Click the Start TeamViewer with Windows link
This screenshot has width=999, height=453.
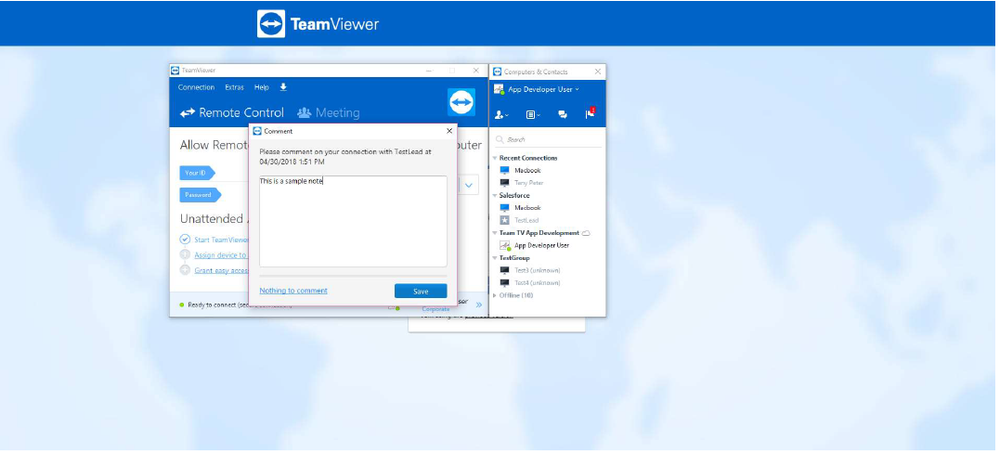pyautogui.click(x=221, y=240)
